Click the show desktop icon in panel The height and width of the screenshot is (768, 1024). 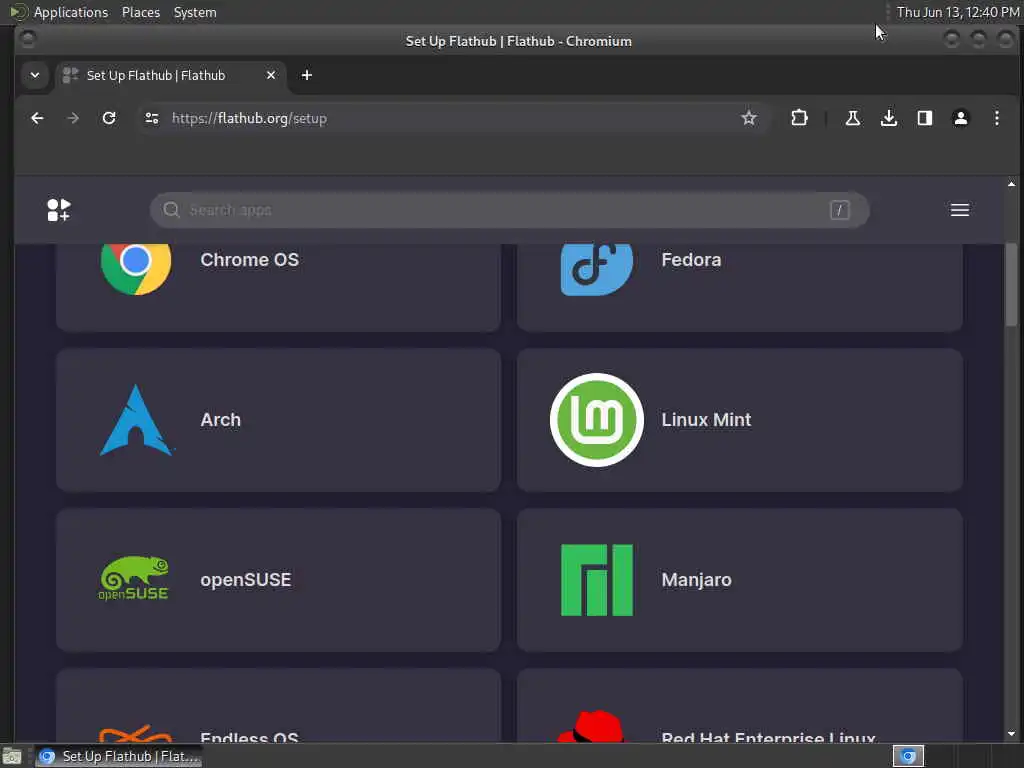click(12, 757)
